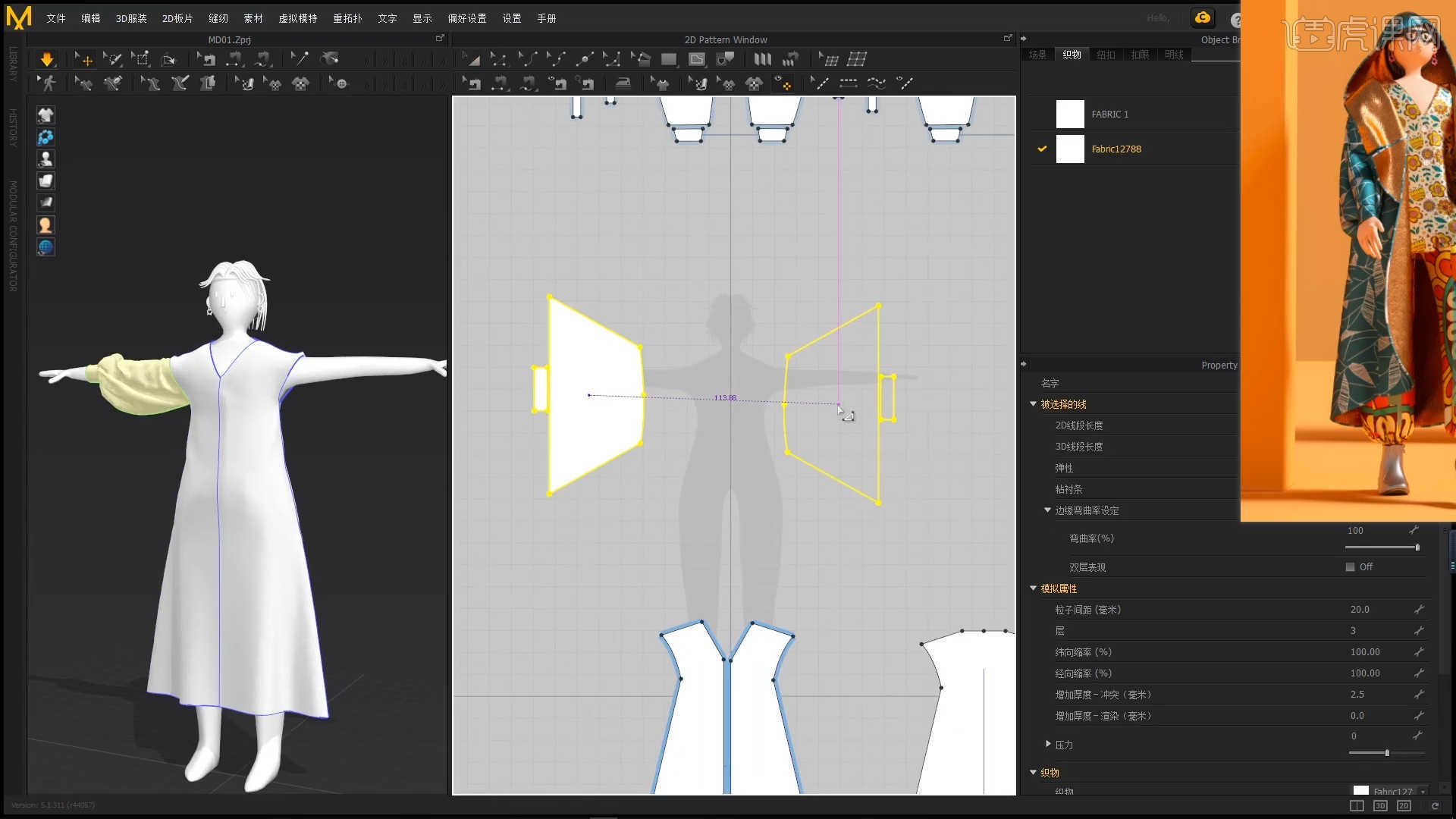This screenshot has height=819, width=1456.
Task: Switch to the 纽扣 tab
Action: [x=1106, y=55]
